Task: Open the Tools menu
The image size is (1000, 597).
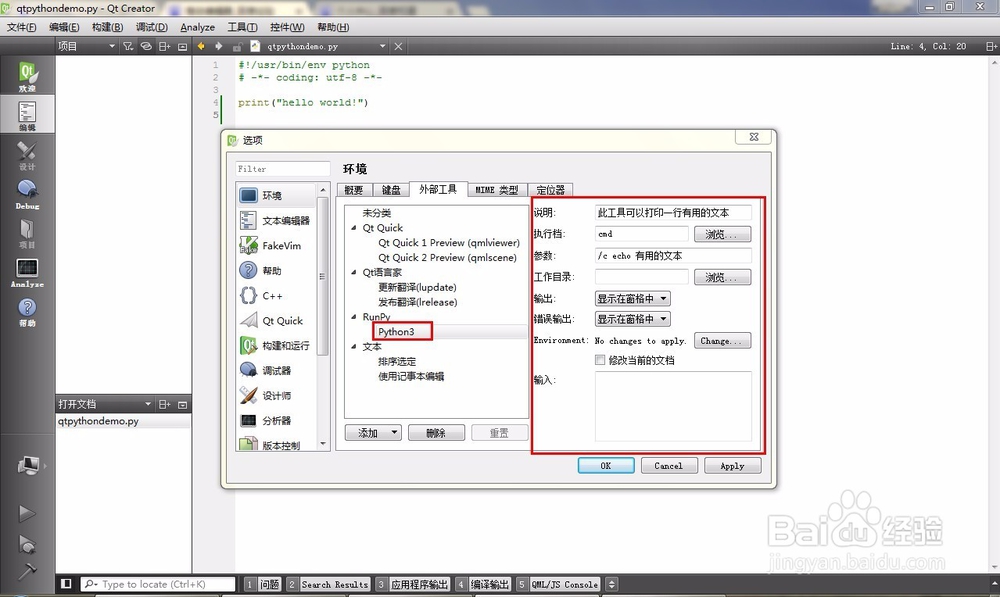Action: point(242,27)
